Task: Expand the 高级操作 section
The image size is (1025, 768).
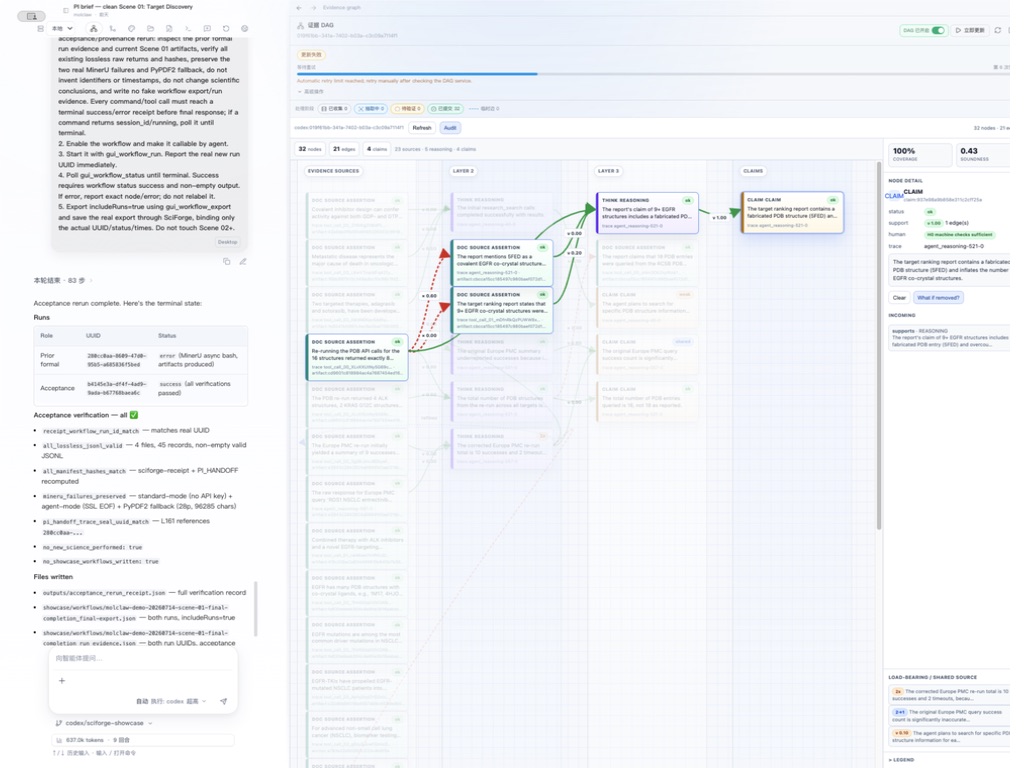Action: pos(311,92)
